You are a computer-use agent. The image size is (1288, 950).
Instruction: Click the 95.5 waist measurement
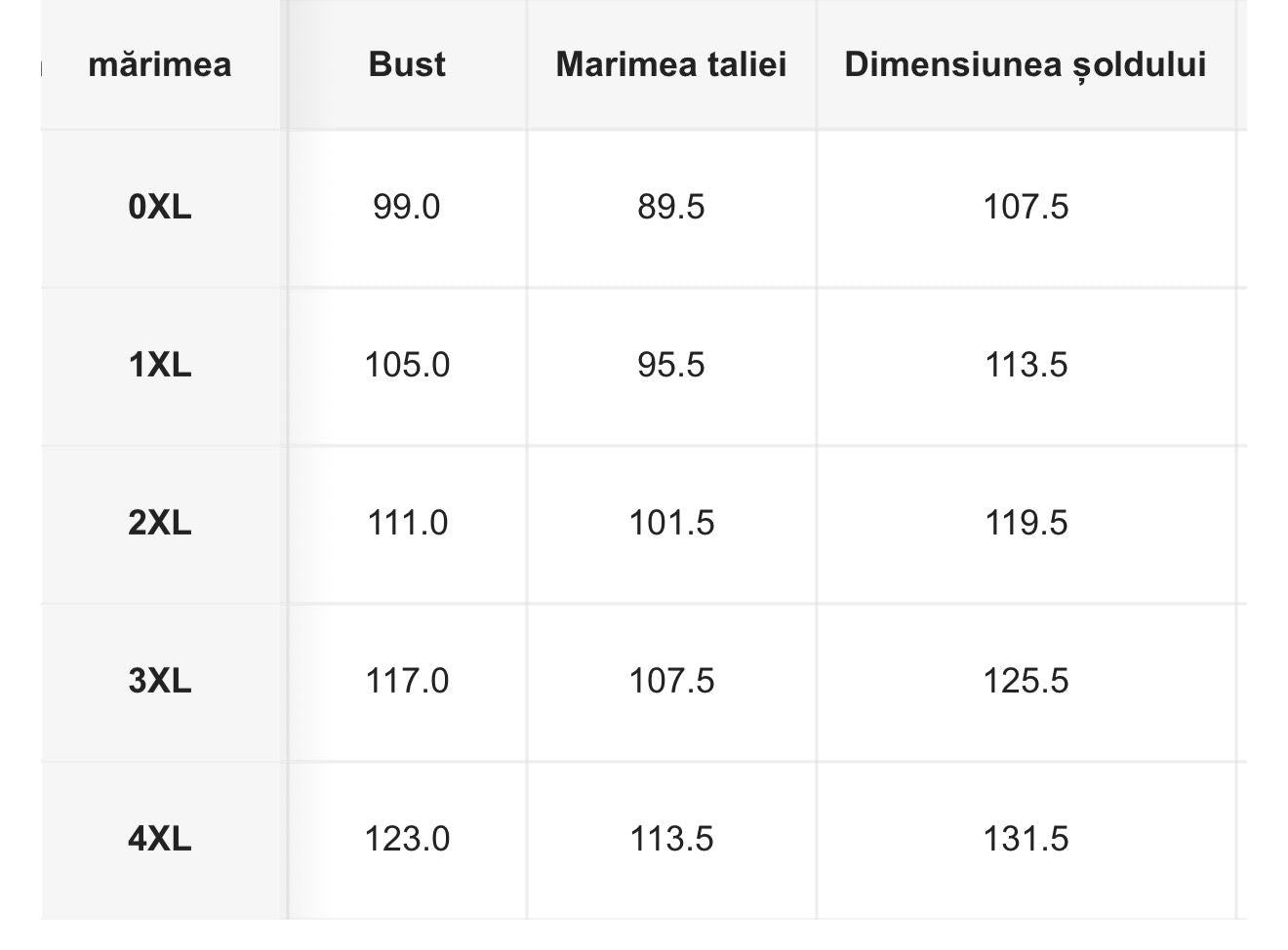pos(671,365)
